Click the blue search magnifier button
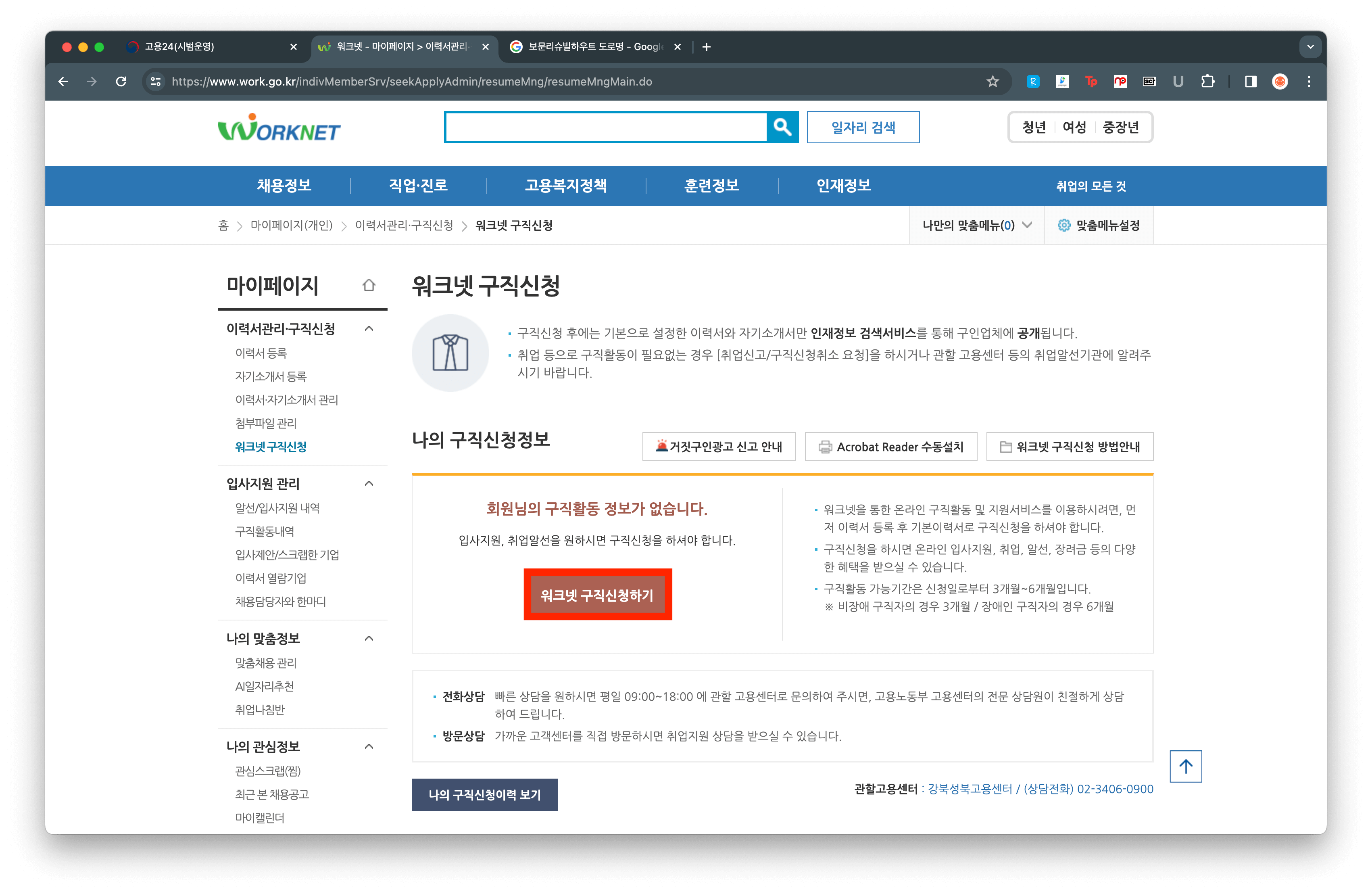This screenshot has height=894, width=1372. coord(782,127)
